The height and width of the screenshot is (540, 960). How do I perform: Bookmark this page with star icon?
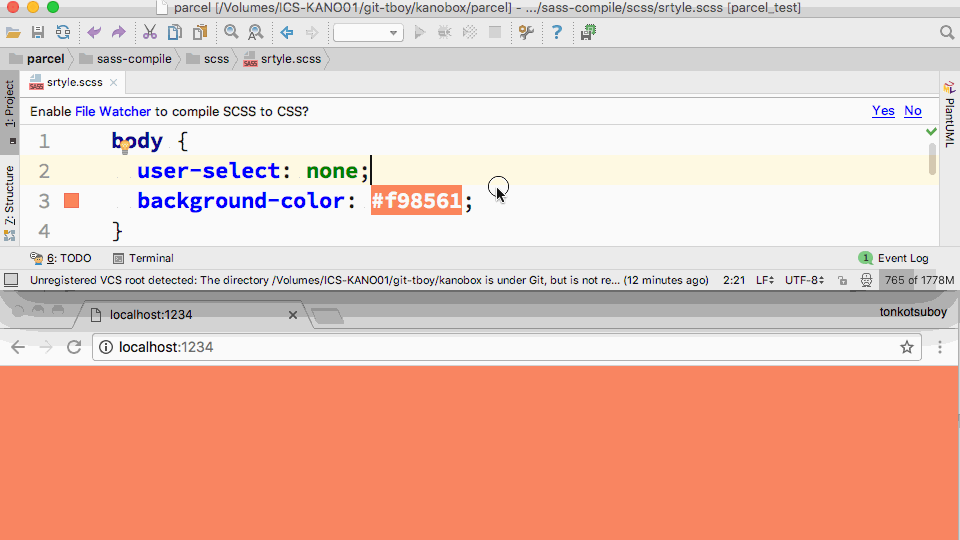click(x=907, y=347)
